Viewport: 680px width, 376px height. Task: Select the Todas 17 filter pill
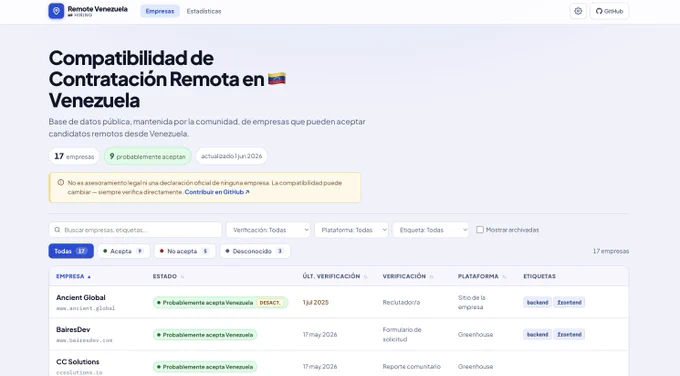[71, 251]
